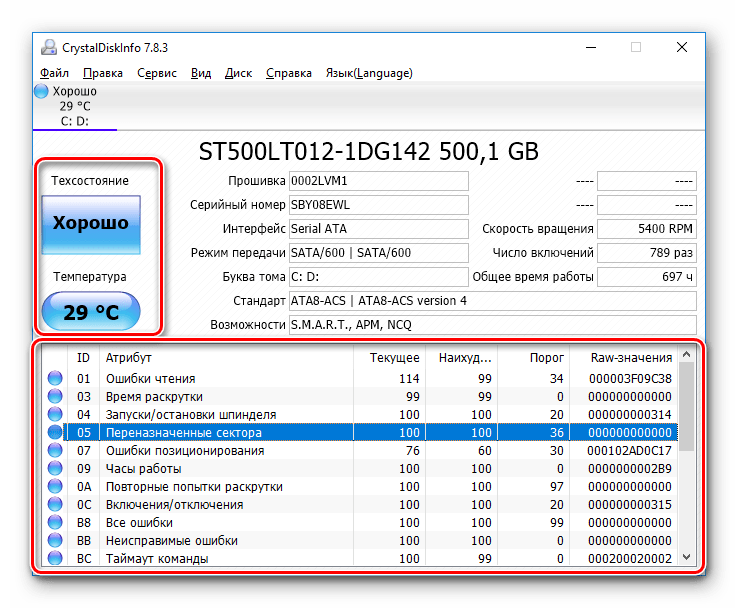Click the Наихуд... column header
Screen dimensions: 738x608
[462, 358]
